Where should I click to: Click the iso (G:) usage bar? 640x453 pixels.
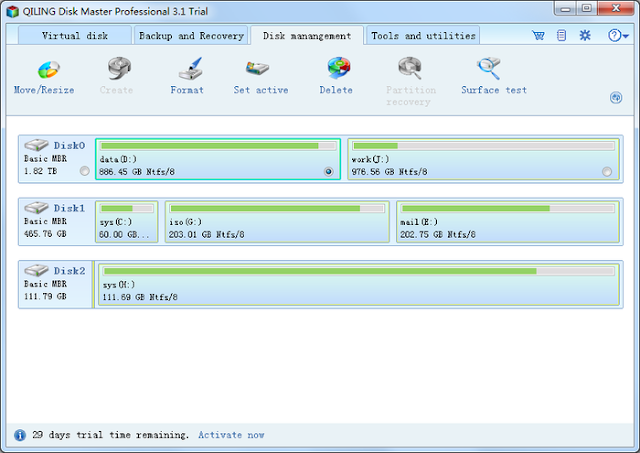(277, 209)
